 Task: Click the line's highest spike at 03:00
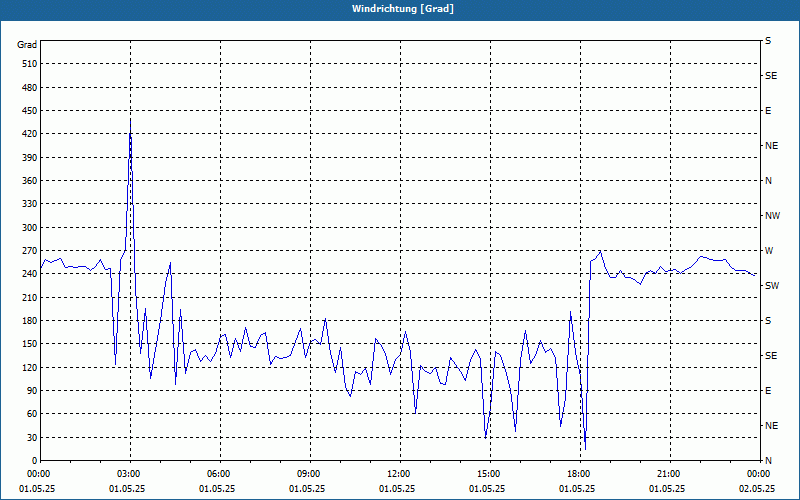[131, 119]
